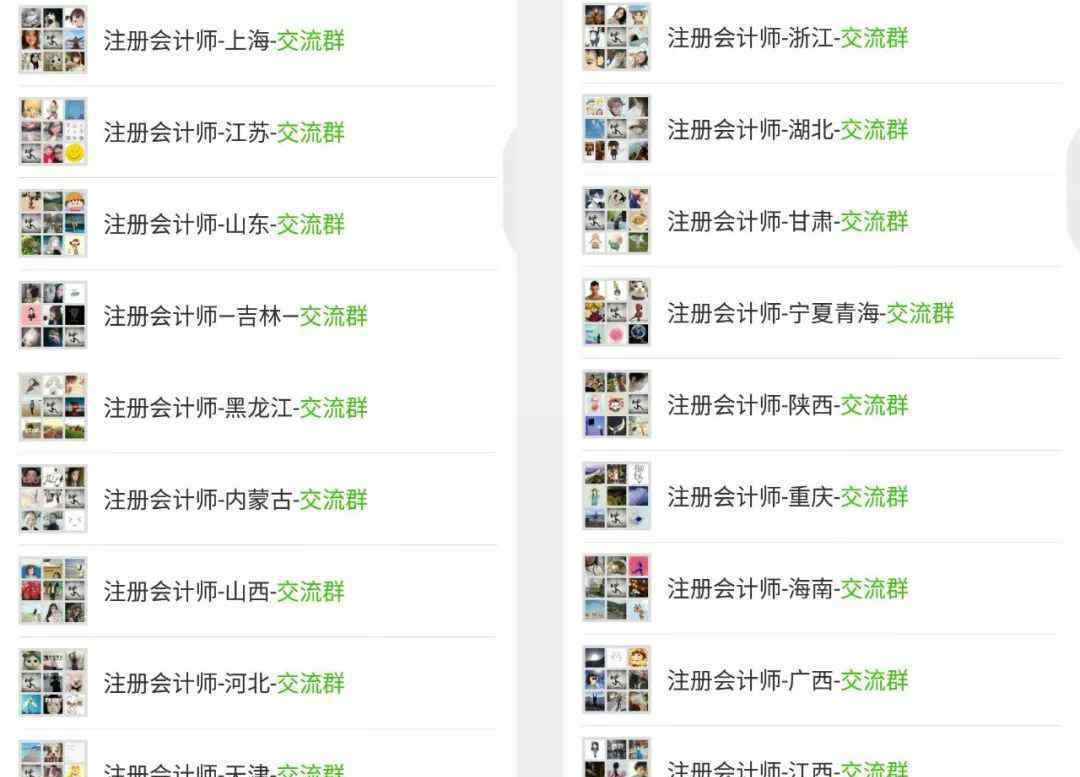Tap the 注册会计师-江苏-交流群 group avatar
Image resolution: width=1080 pixels, height=777 pixels.
click(53, 132)
